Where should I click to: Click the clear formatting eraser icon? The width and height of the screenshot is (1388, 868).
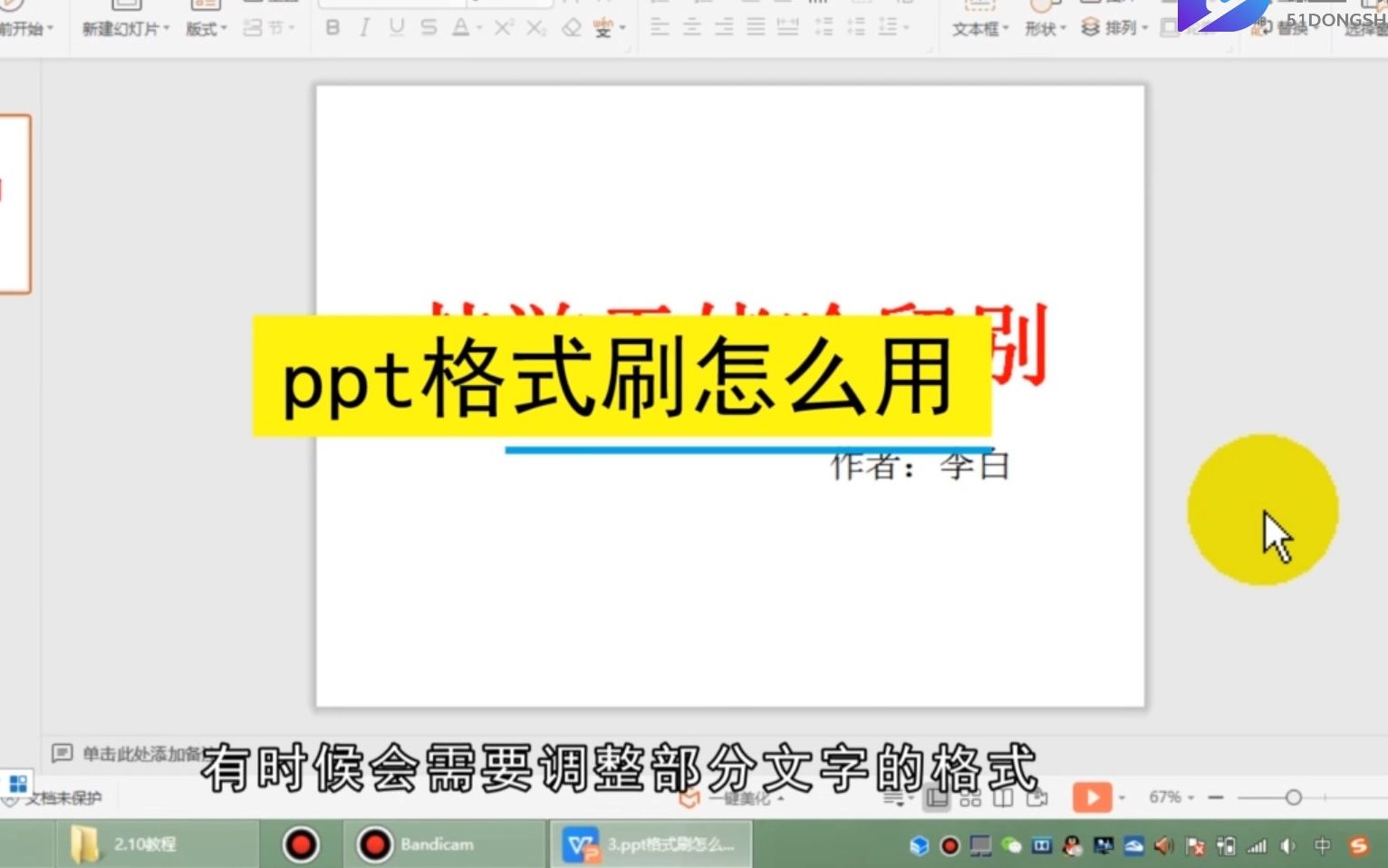coord(571,28)
